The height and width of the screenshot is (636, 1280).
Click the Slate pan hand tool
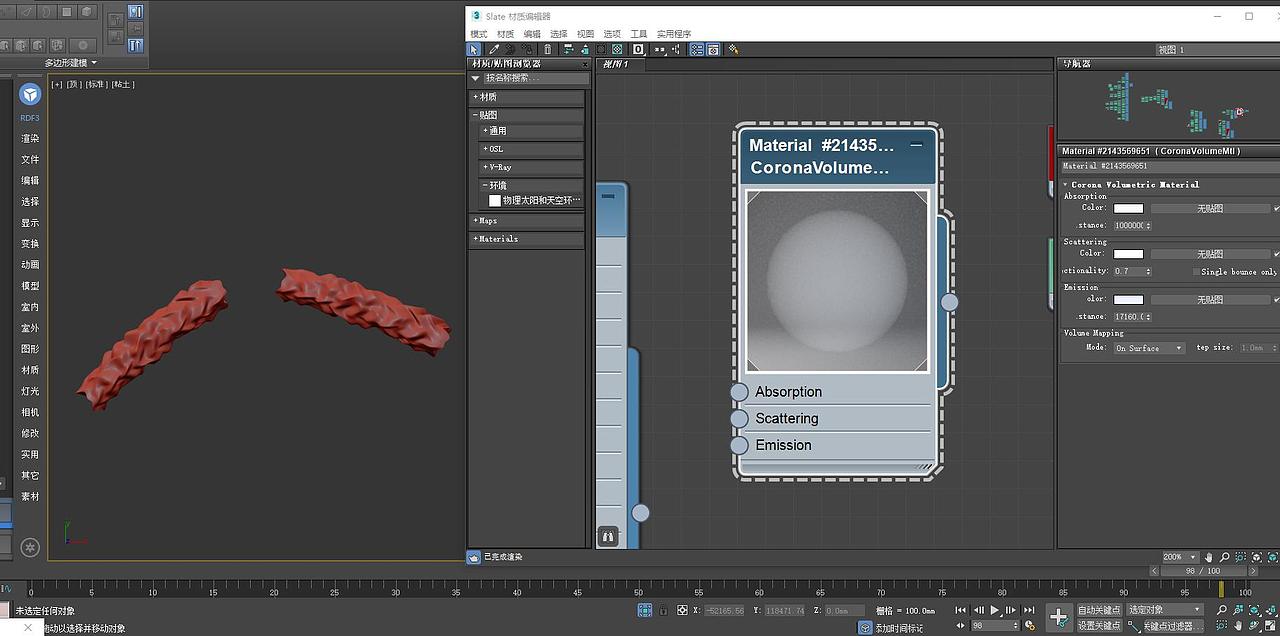[1209, 557]
